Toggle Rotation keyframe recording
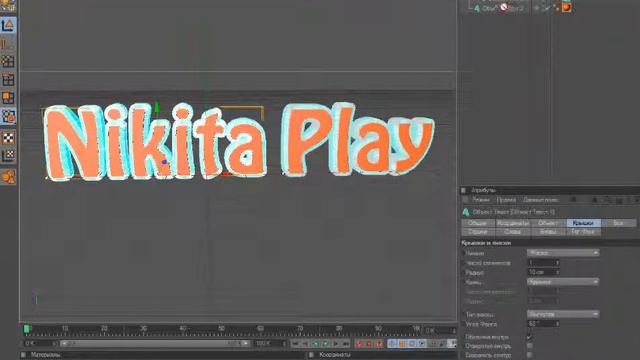 (x=412, y=344)
